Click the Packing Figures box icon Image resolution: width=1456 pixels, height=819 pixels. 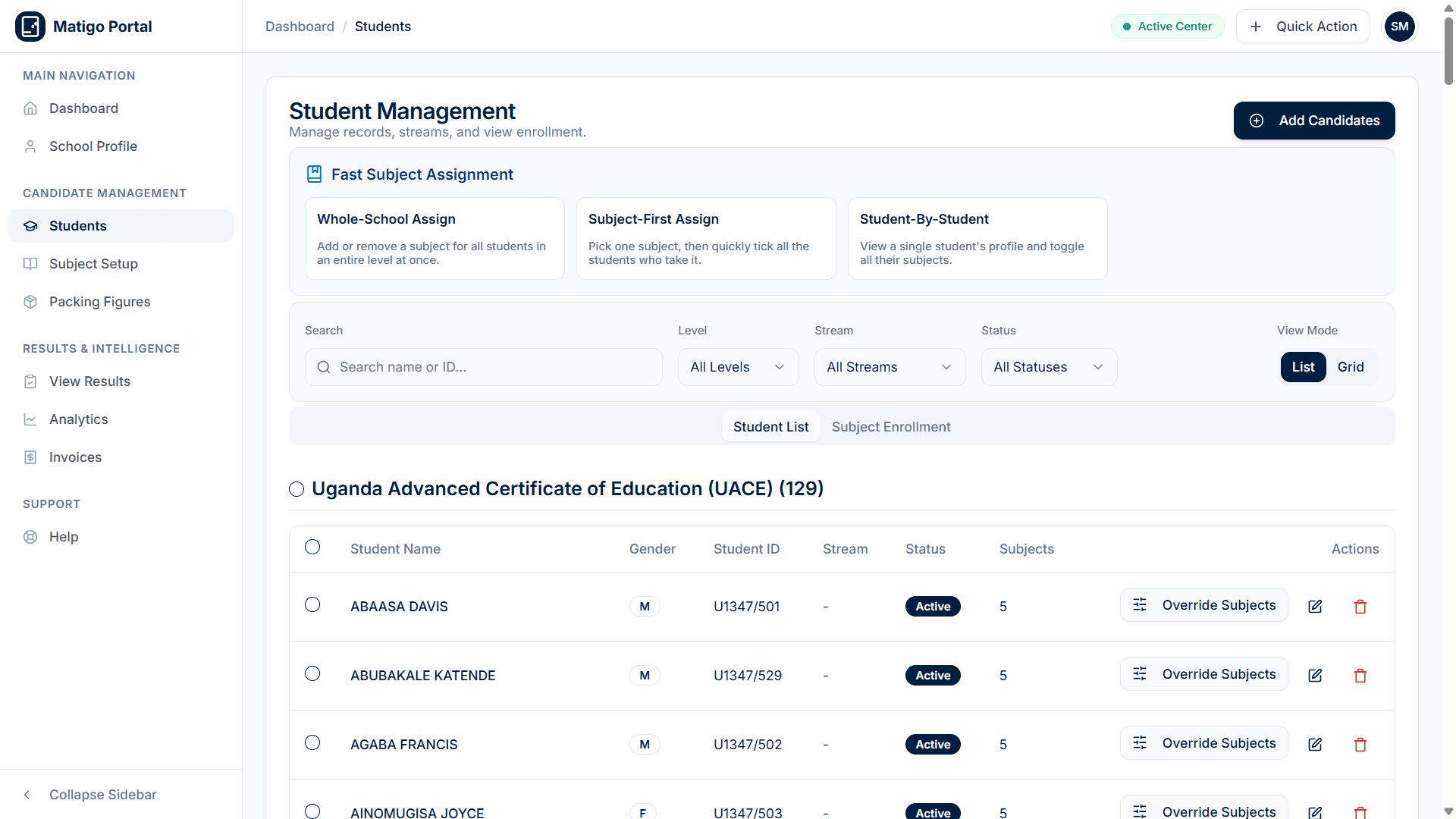30,302
